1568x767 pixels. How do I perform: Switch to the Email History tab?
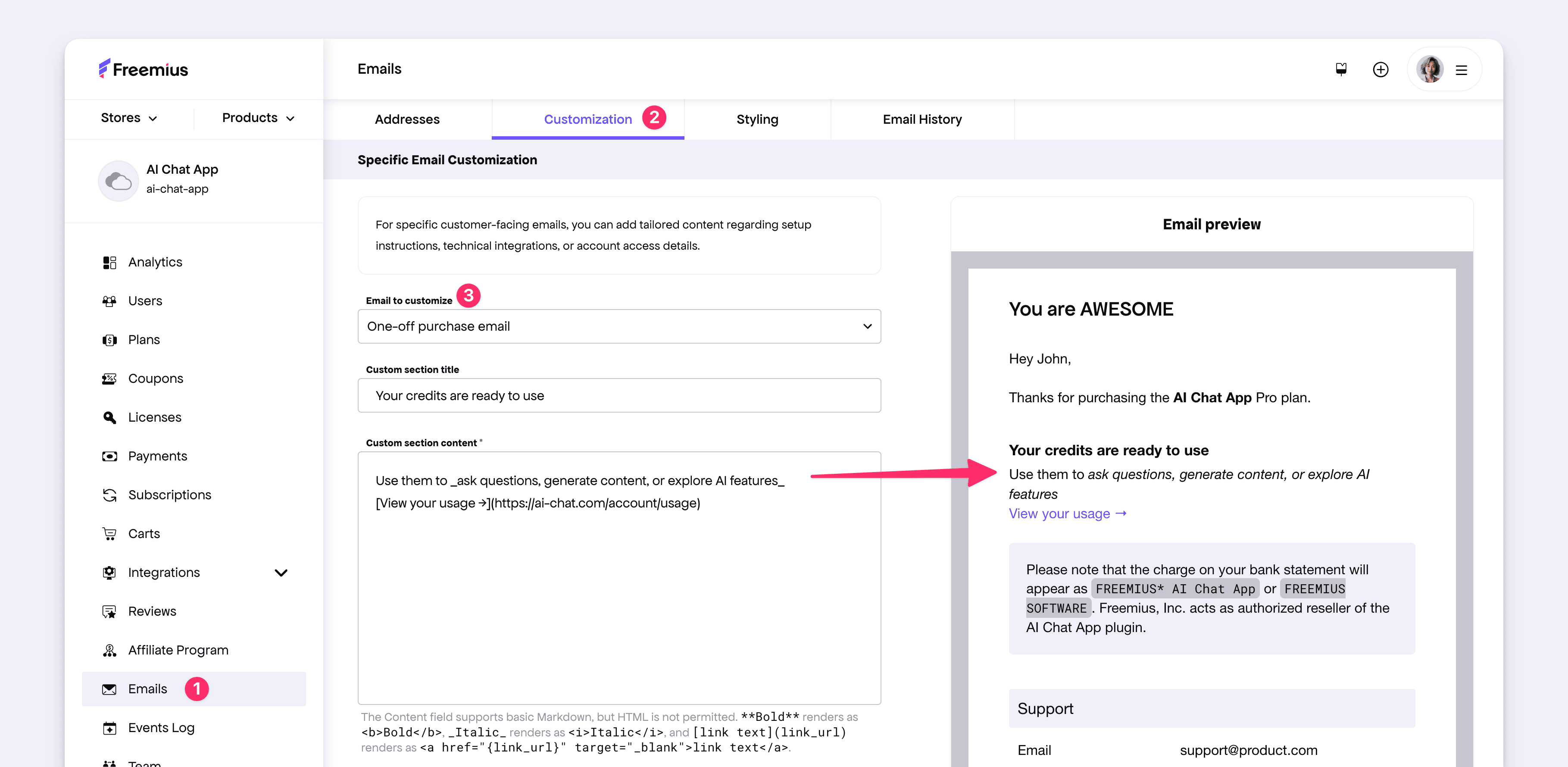coord(921,119)
